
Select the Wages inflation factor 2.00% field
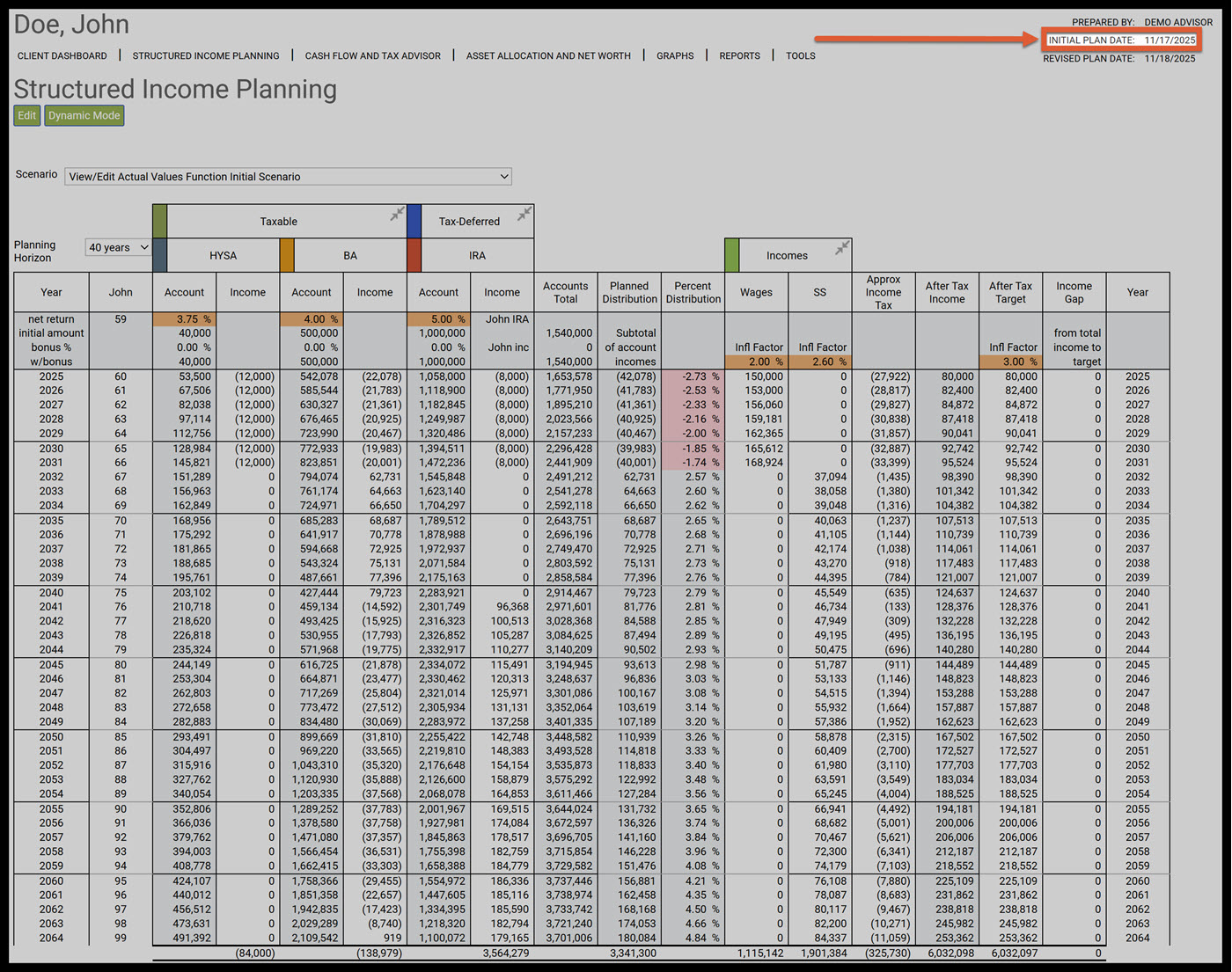pyautogui.click(x=756, y=362)
